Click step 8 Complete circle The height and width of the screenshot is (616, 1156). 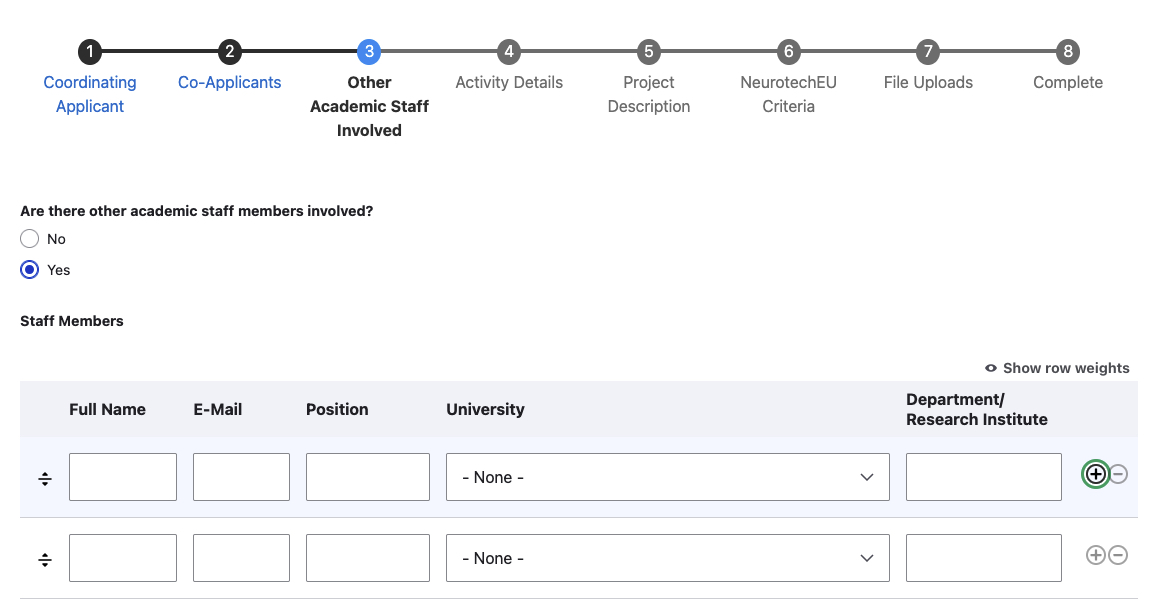pos(1068,51)
